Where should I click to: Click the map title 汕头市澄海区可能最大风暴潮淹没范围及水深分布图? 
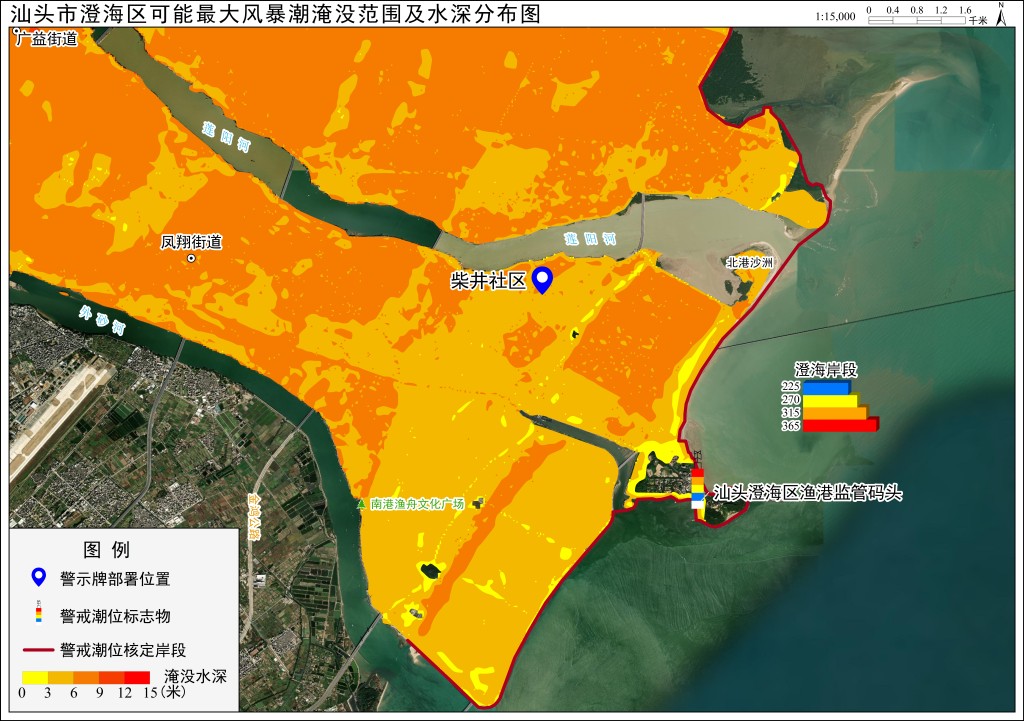pos(276,14)
